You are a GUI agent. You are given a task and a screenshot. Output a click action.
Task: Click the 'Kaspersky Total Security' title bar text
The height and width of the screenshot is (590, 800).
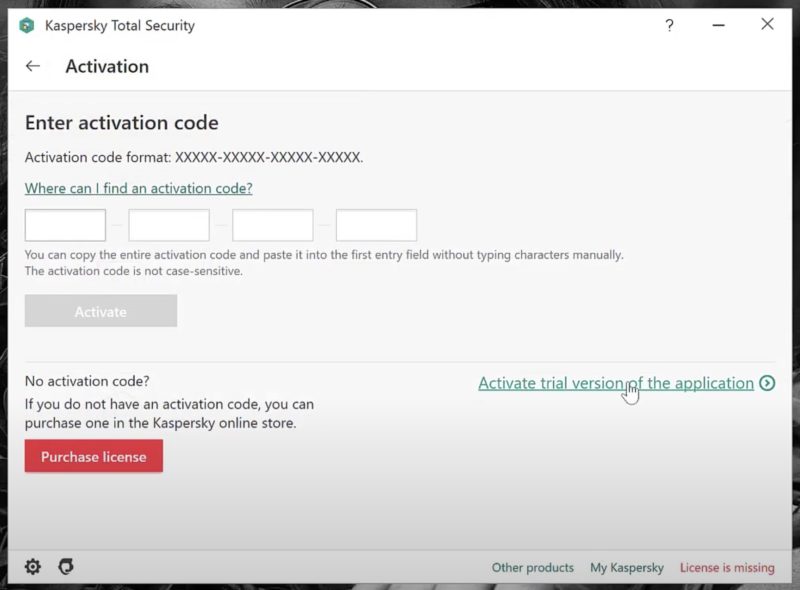(x=120, y=25)
